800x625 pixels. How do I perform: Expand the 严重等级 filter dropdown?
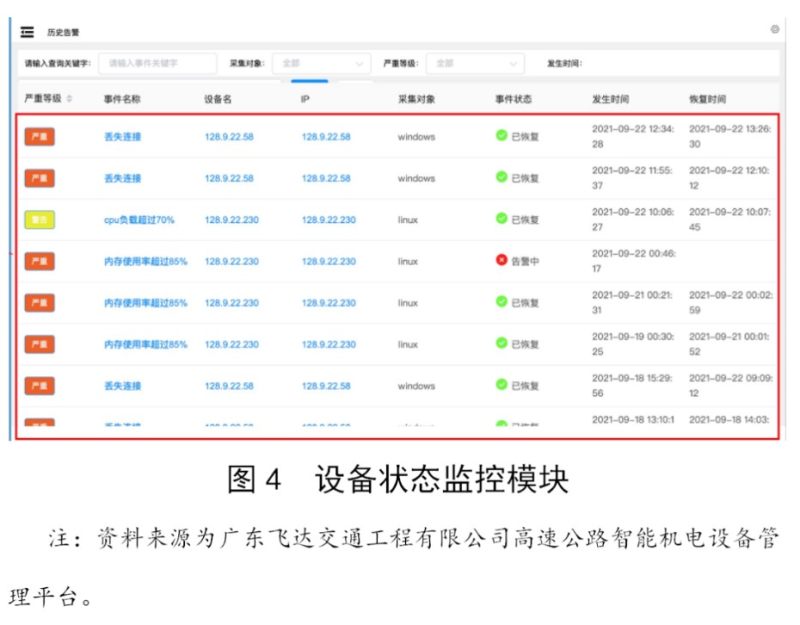point(474,63)
